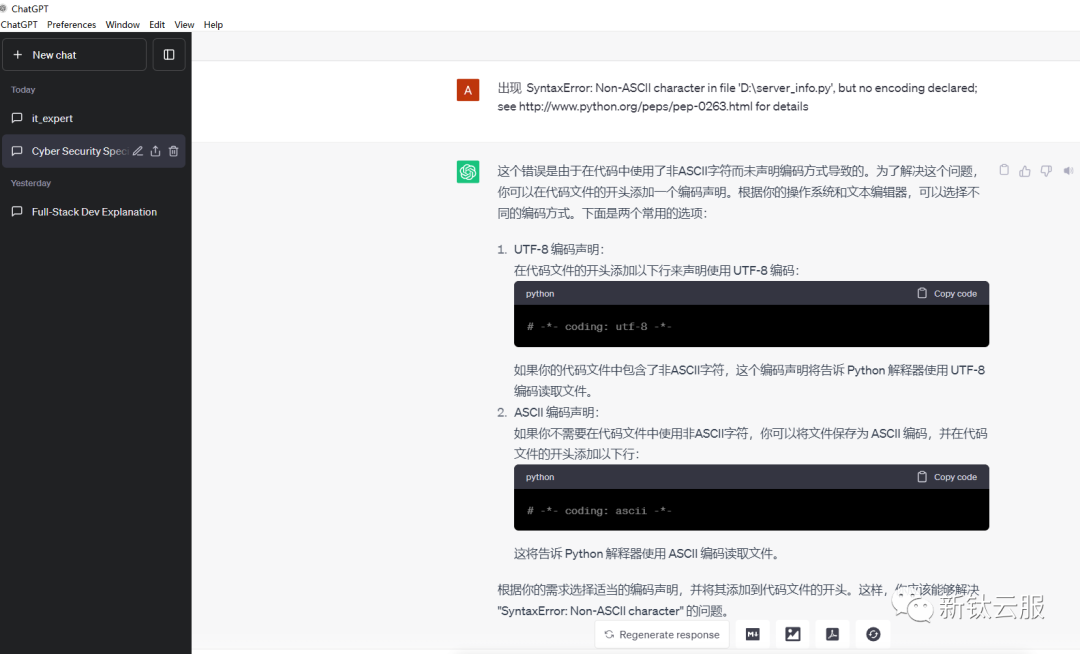Open the ChatGPT menu
Viewport: 1080px width, 654px height.
click(19, 25)
